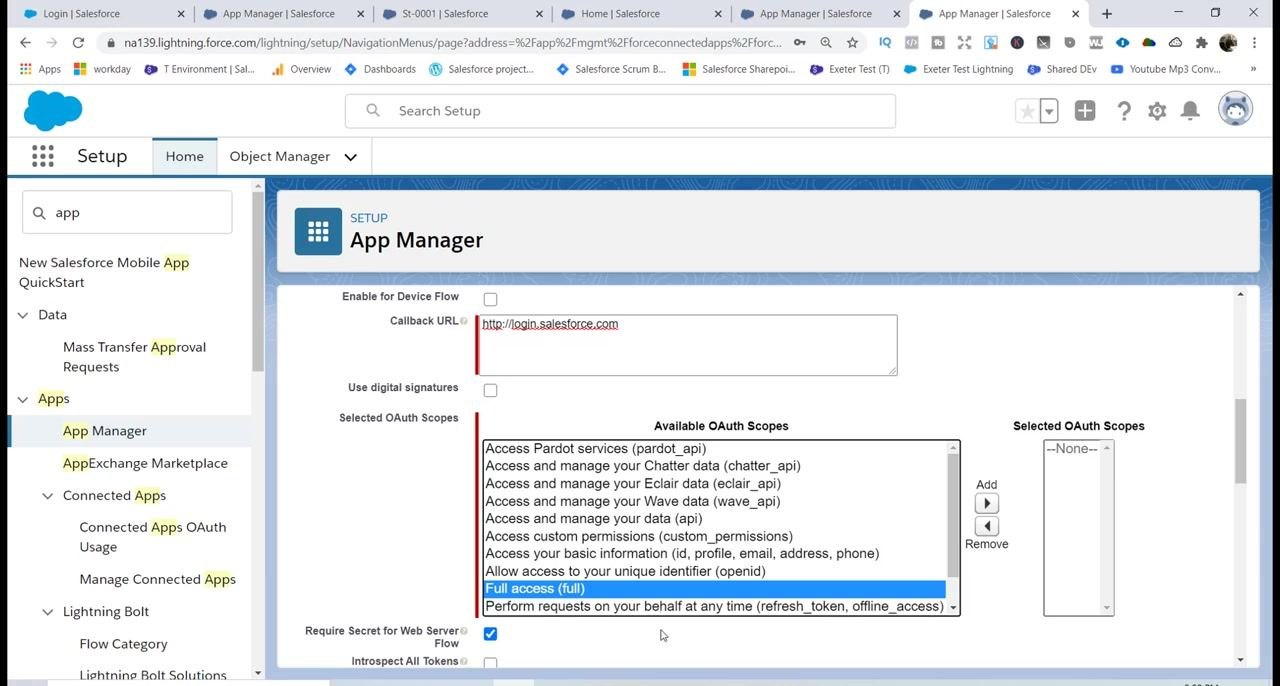This screenshot has height=686, width=1280.
Task: Select Full access (full) scope
Action: [714, 589]
